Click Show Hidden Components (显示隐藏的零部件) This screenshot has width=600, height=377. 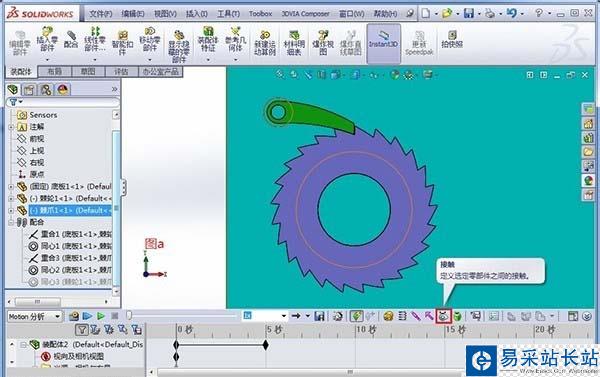click(x=179, y=46)
